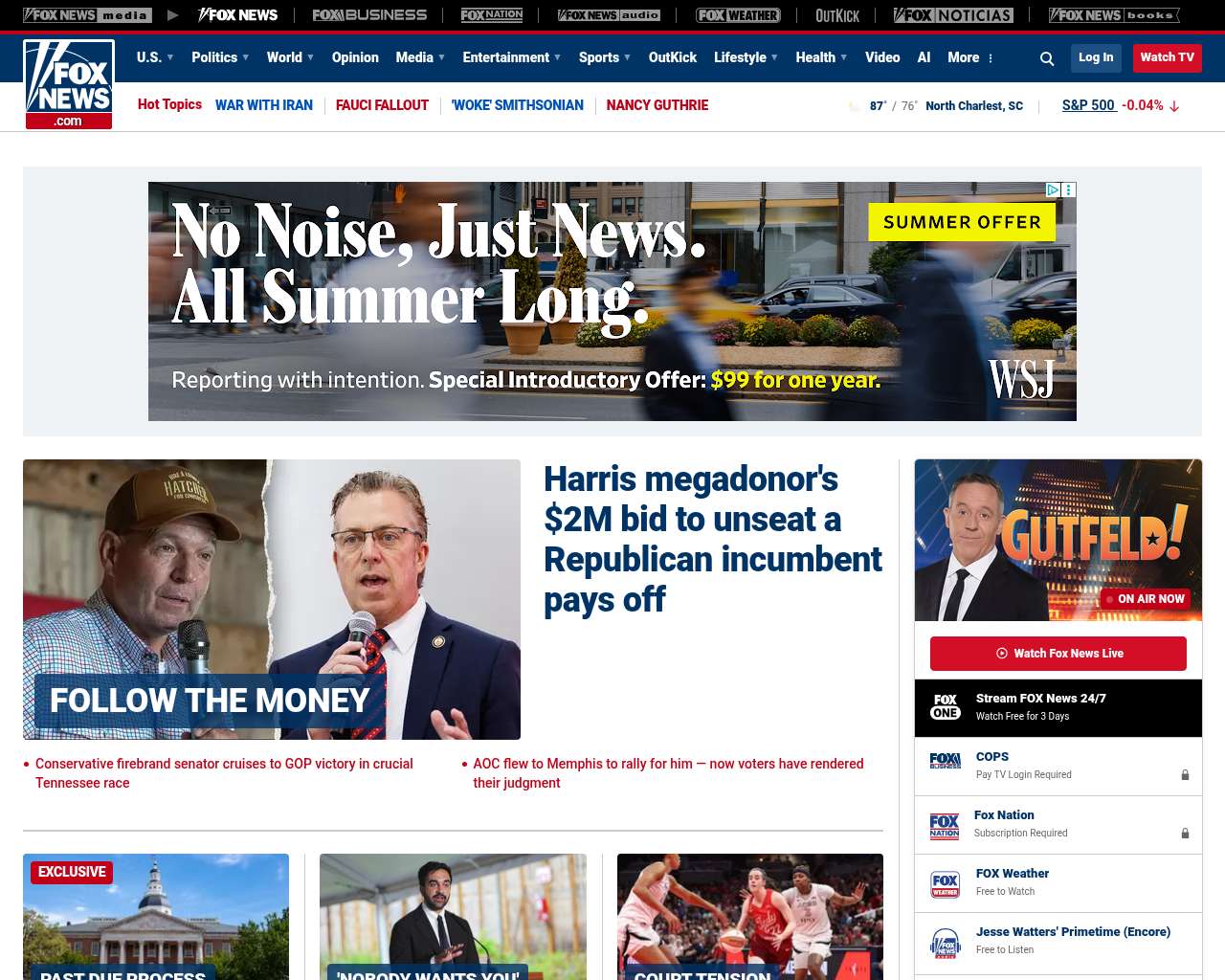Click the Fox News .com logo
Viewport: 1225px width, 980px height.
69,84
